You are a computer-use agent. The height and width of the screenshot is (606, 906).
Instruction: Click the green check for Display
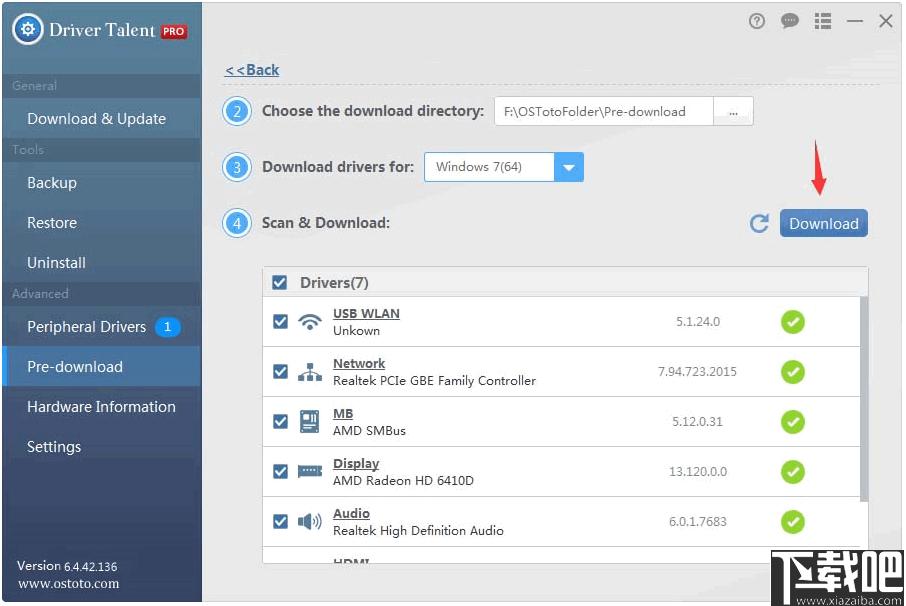click(x=793, y=472)
